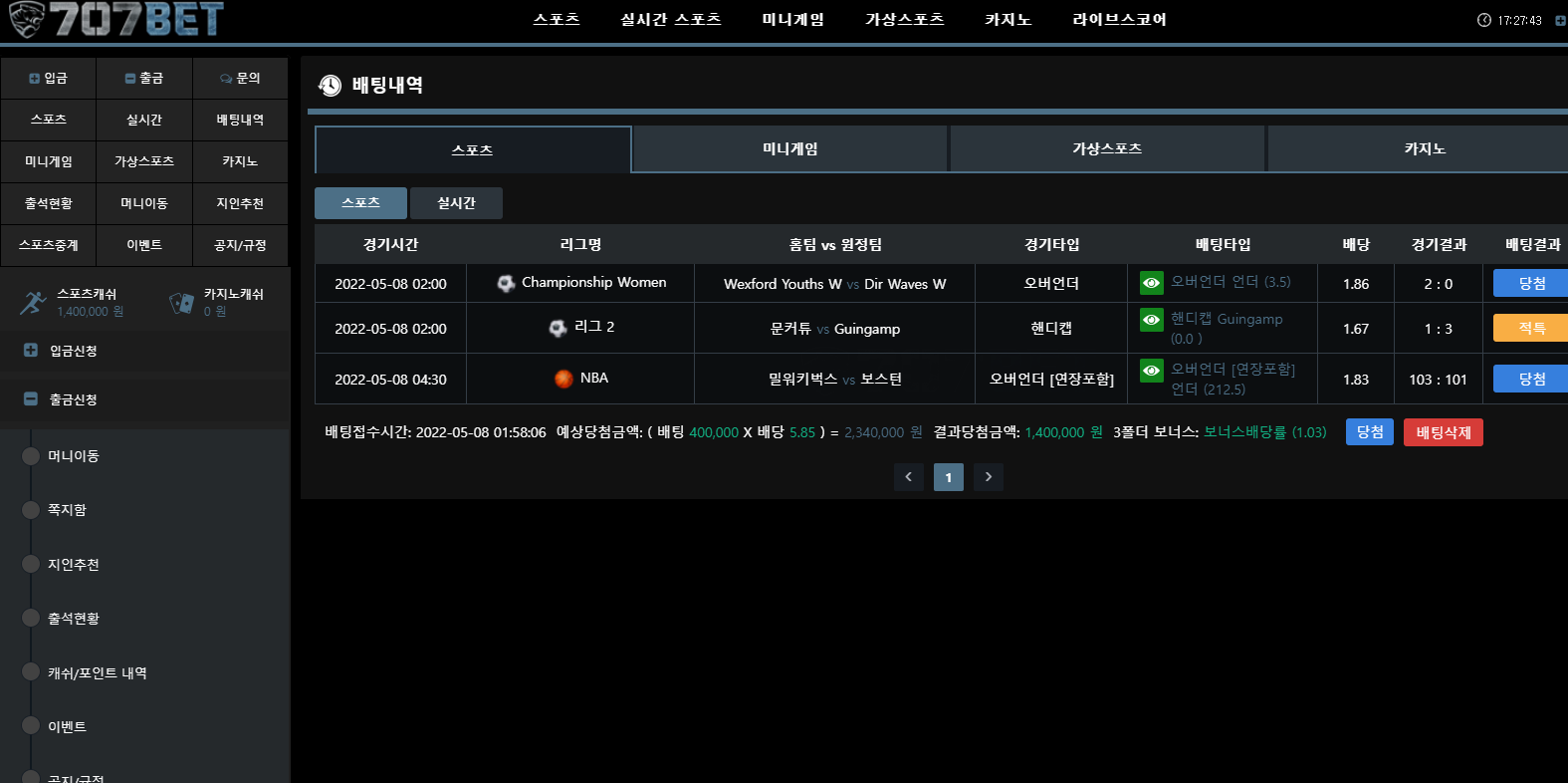This screenshot has width=1568, height=783.
Task: Select the 쪽지함 sidebar list item
Action: (x=67, y=510)
